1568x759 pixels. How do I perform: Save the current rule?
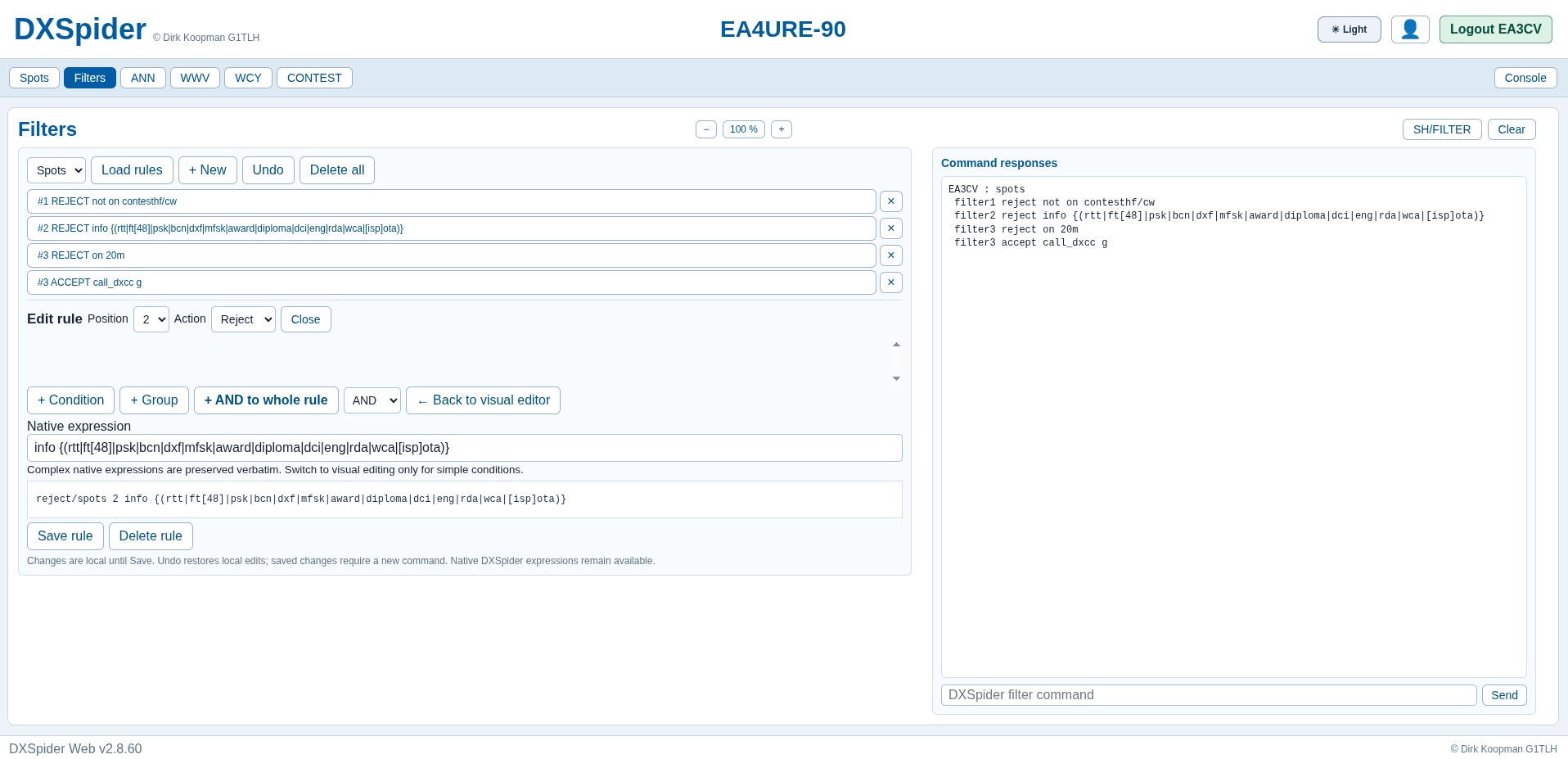(65, 536)
